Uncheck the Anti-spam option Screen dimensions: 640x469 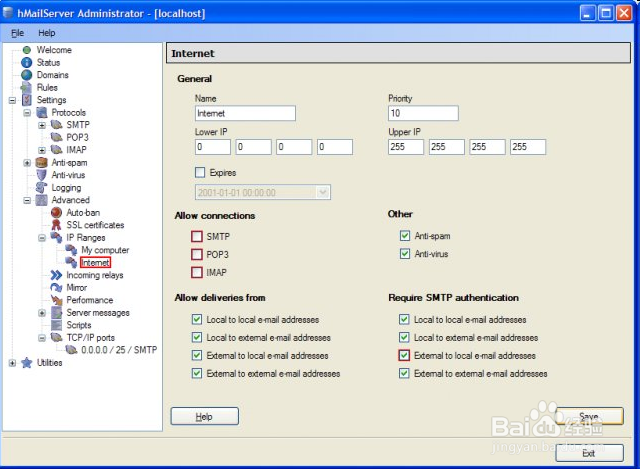405,236
